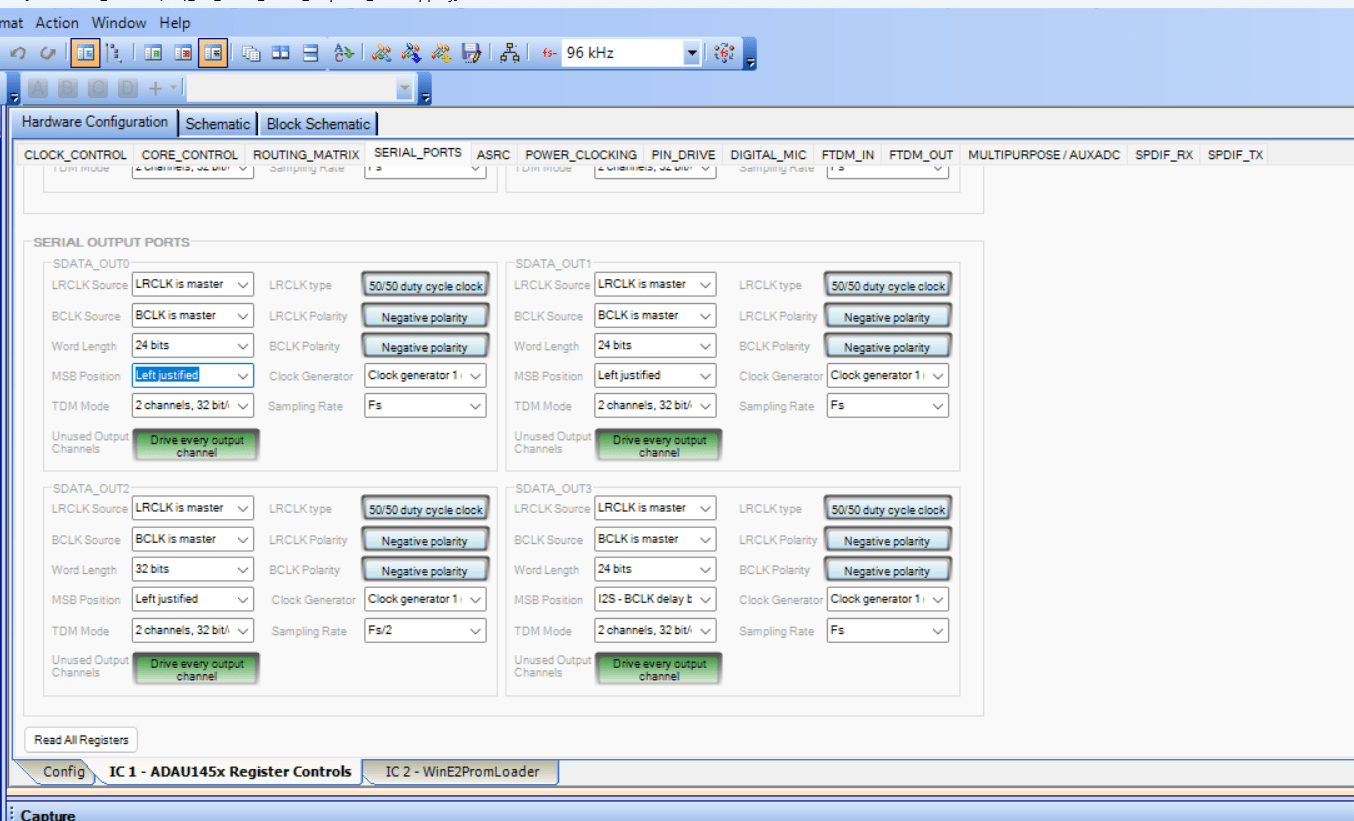Select the CLOCK_CONTROL tab
This screenshot has height=821, width=1354.
[x=75, y=155]
